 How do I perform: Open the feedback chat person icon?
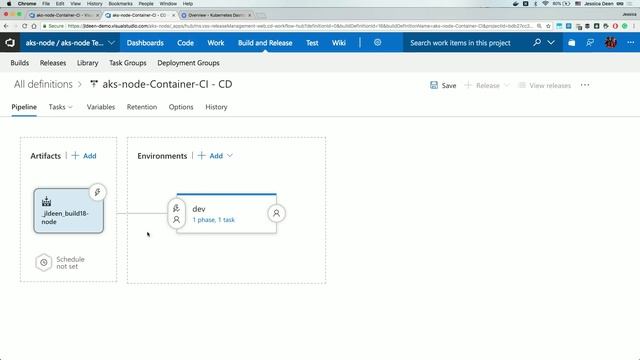point(590,42)
